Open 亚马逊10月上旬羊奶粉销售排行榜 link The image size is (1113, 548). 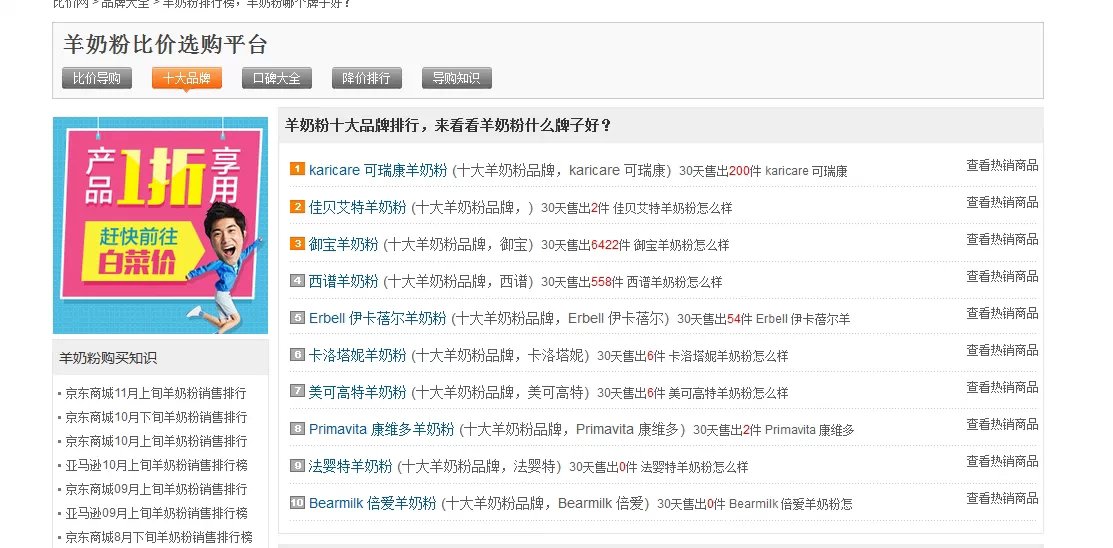click(156, 465)
